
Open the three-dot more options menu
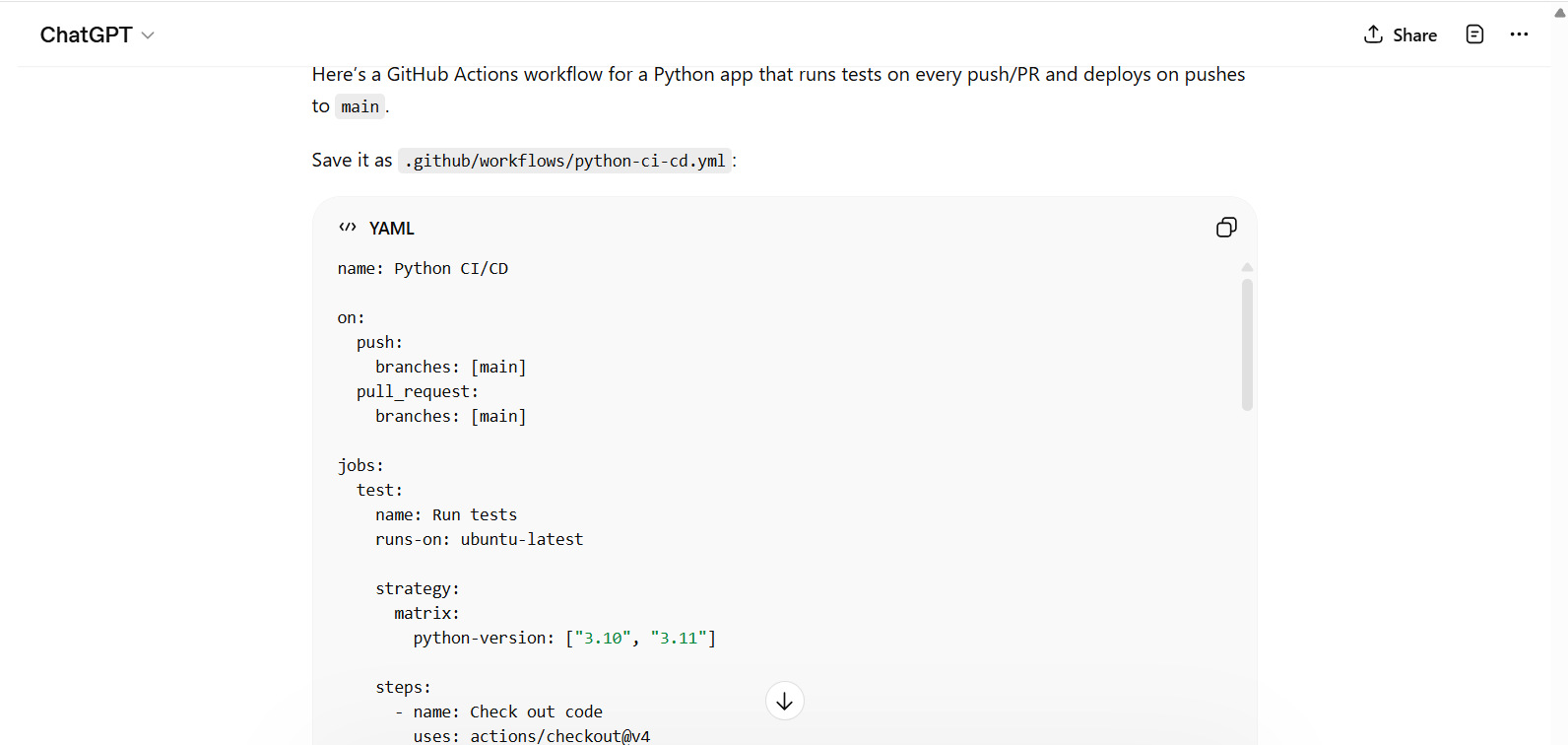click(1519, 34)
